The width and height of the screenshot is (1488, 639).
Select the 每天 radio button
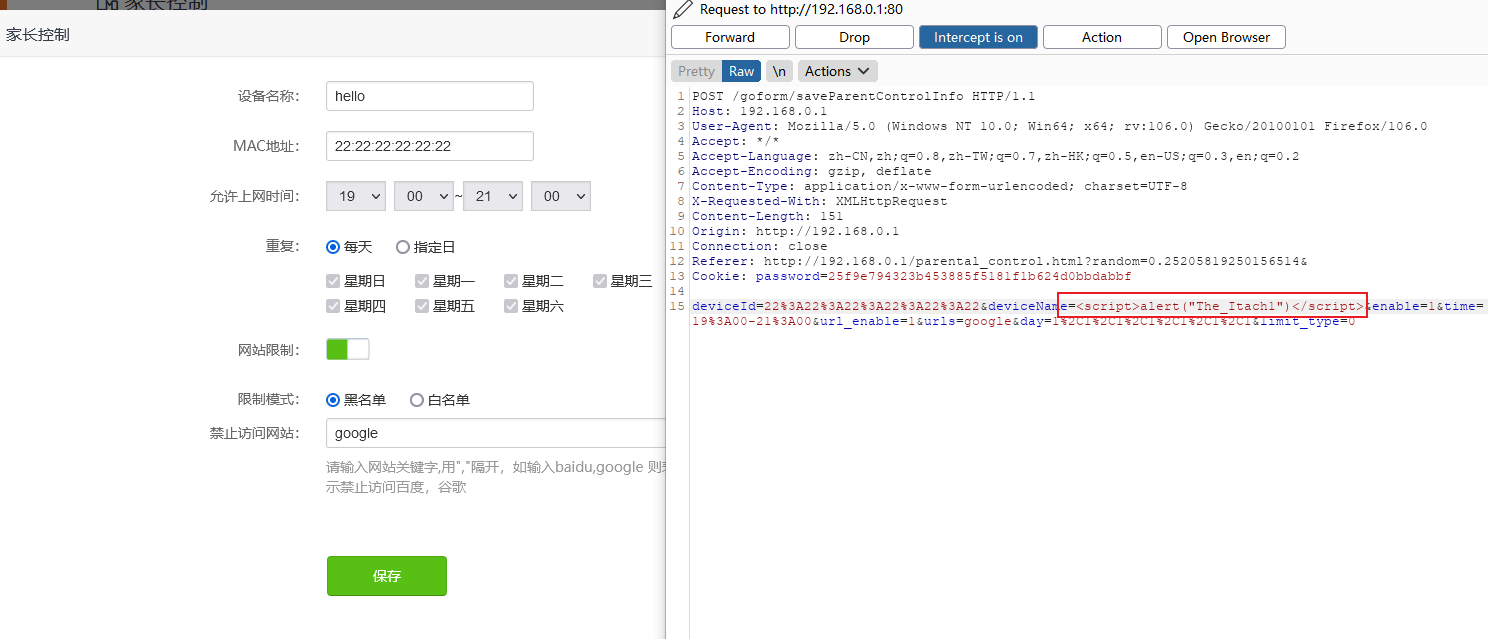(334, 247)
